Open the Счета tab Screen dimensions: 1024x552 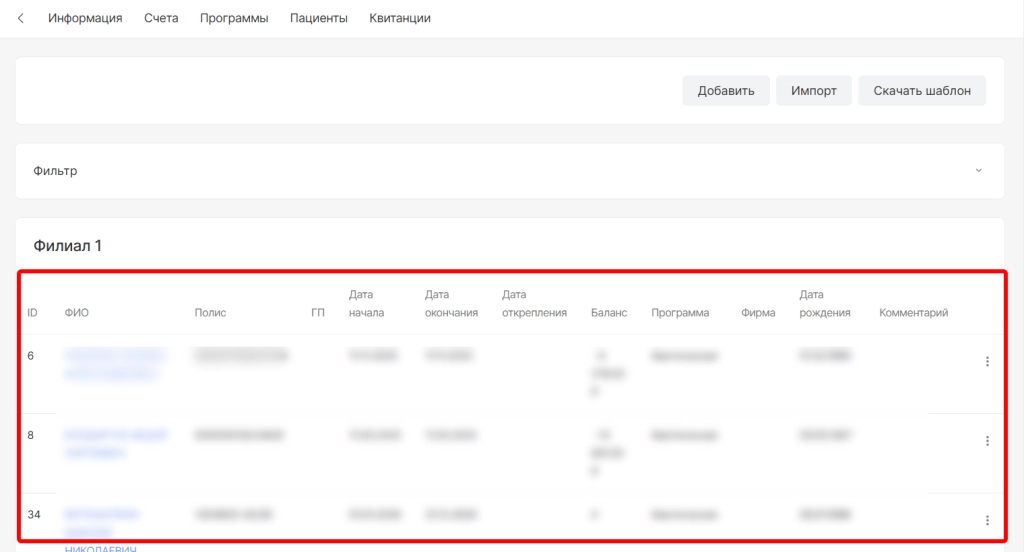tap(161, 18)
